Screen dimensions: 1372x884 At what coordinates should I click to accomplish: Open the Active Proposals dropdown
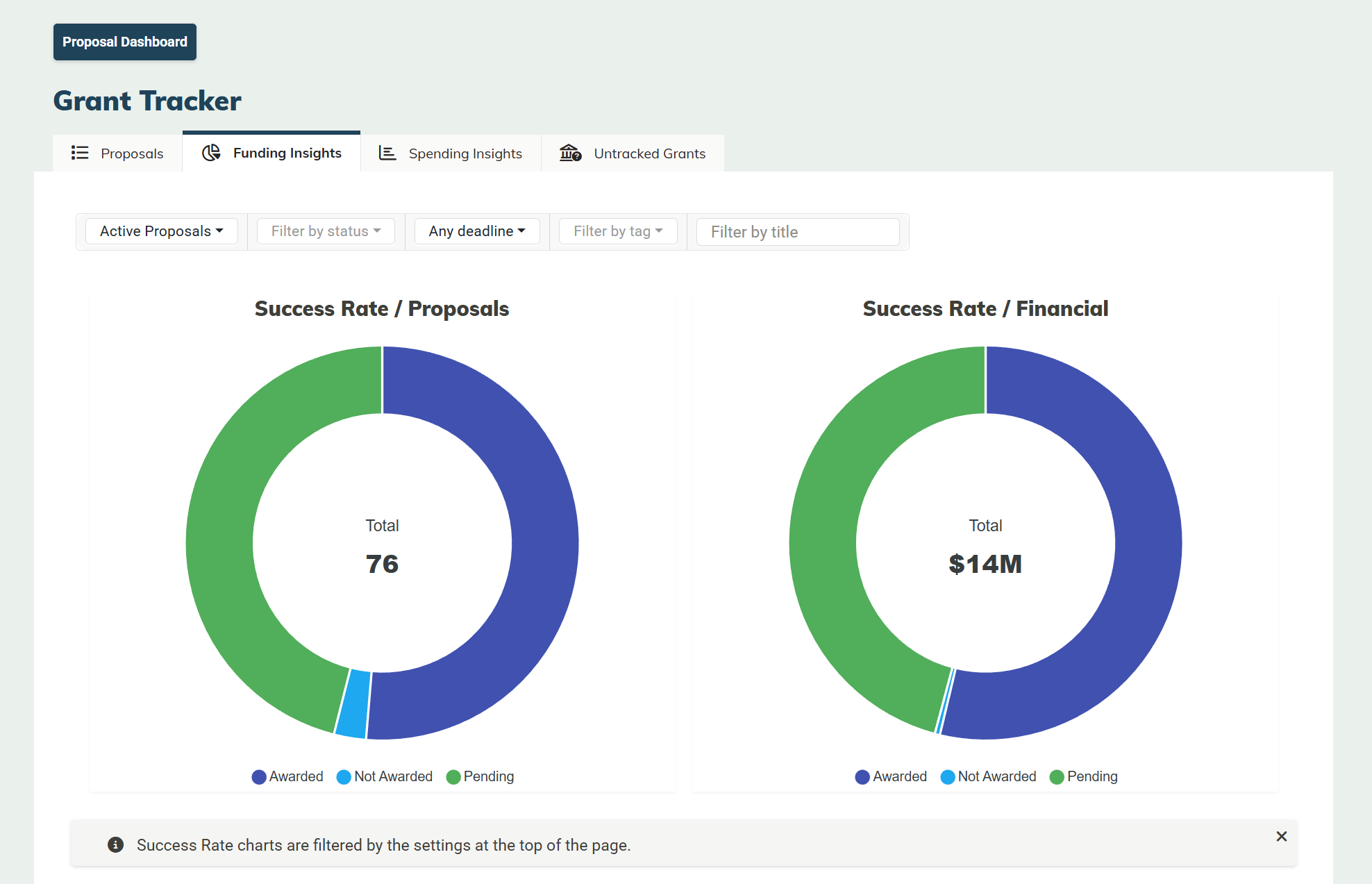(x=161, y=231)
